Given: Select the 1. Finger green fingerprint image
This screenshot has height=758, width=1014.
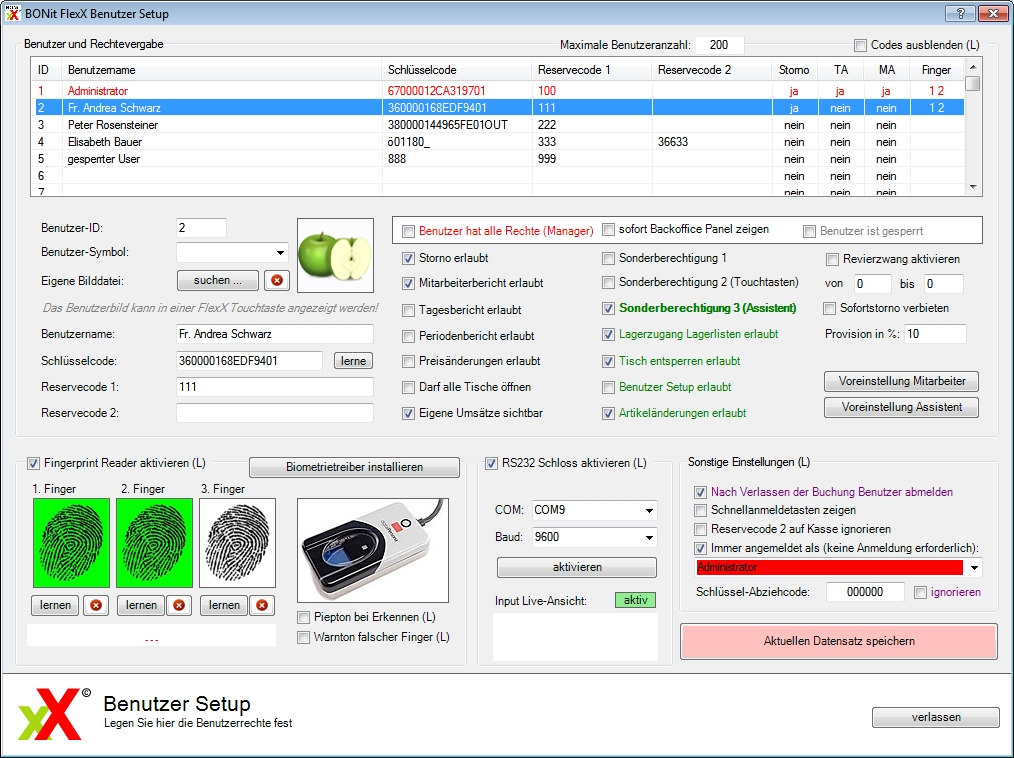Looking at the screenshot, I should (x=71, y=543).
